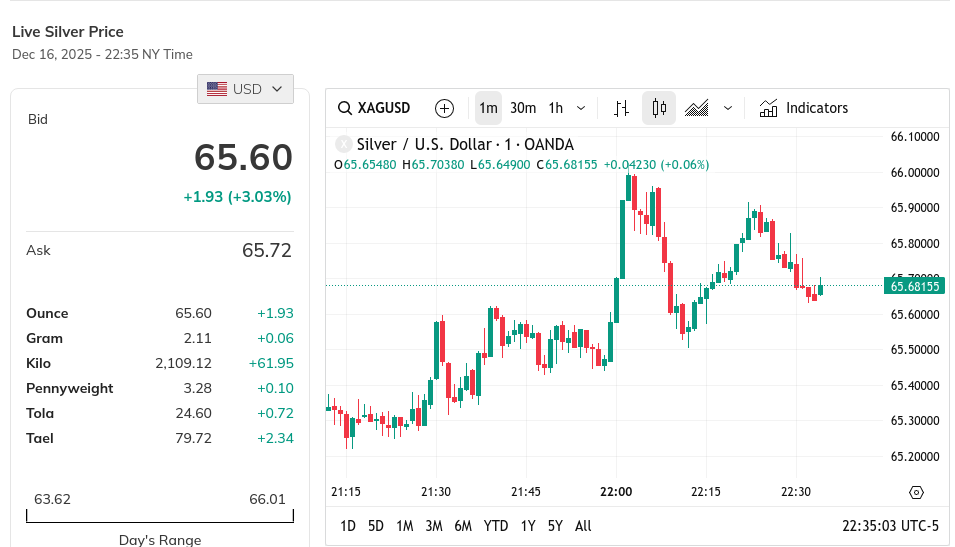Open the USD currency dropdown
Screen dimensions: 955x547
[x=245, y=89]
